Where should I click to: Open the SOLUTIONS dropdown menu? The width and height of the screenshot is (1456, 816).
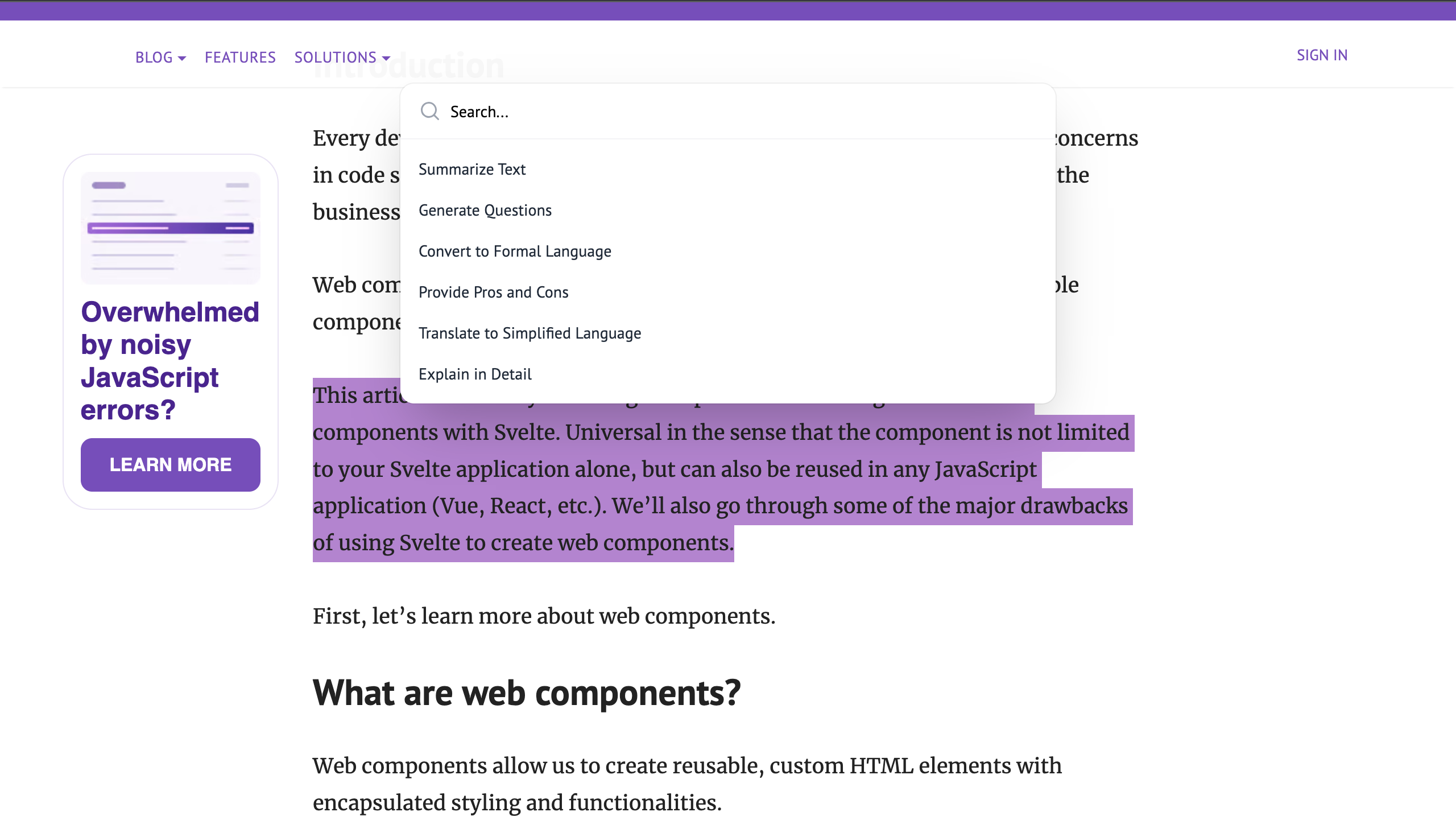click(x=335, y=57)
